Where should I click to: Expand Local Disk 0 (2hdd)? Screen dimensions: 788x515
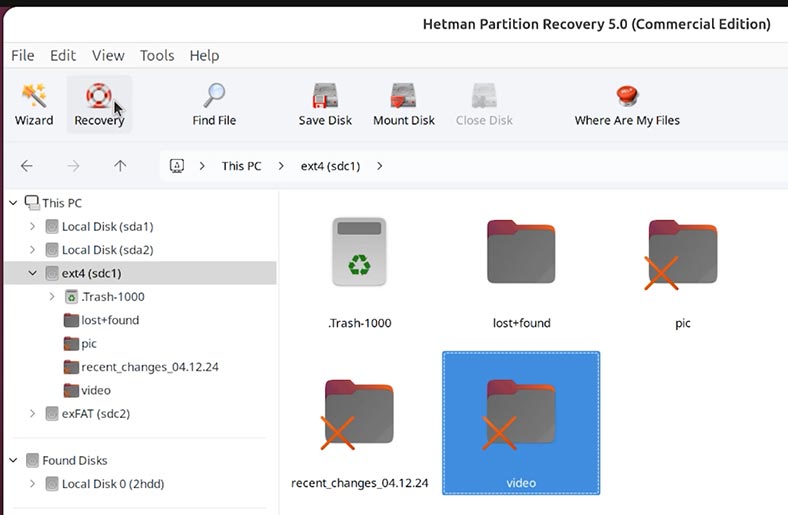[x=33, y=484]
